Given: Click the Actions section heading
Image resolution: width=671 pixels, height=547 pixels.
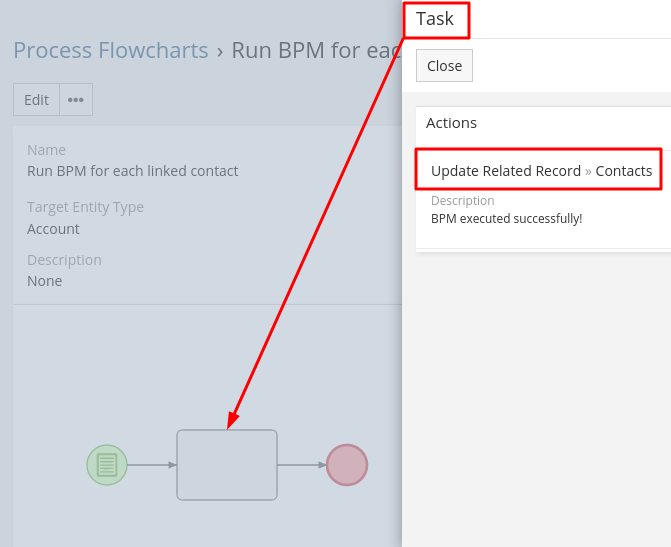Looking at the screenshot, I should pyautogui.click(x=451, y=123).
